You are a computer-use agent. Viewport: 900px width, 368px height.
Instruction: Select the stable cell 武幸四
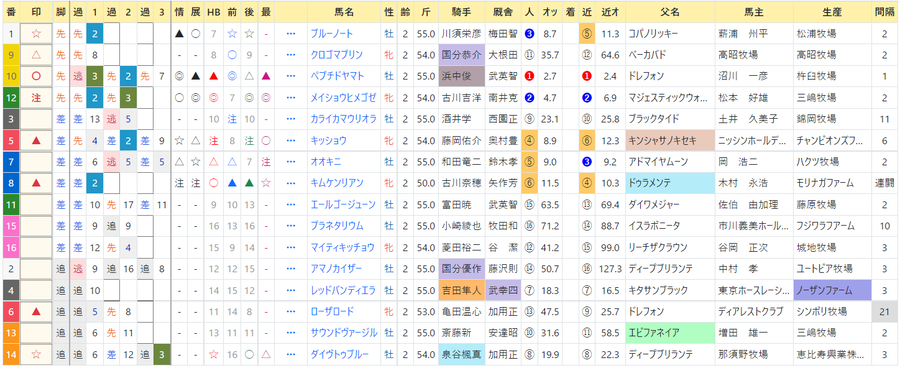(x=503, y=290)
